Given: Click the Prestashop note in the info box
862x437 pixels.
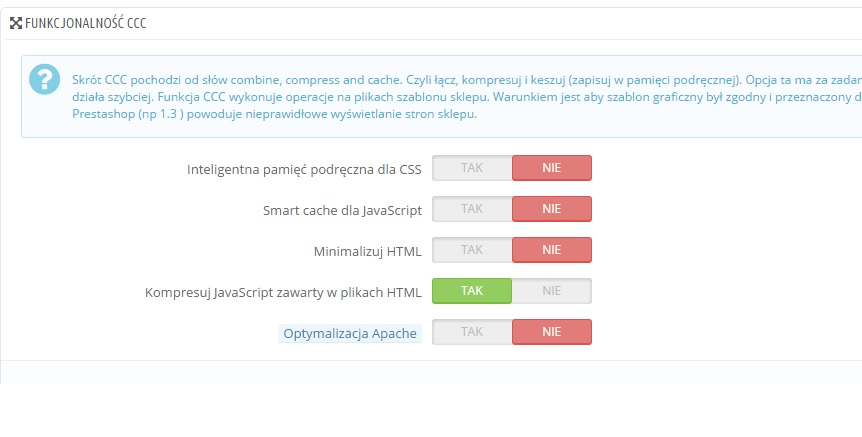Looking at the screenshot, I should 270,114.
